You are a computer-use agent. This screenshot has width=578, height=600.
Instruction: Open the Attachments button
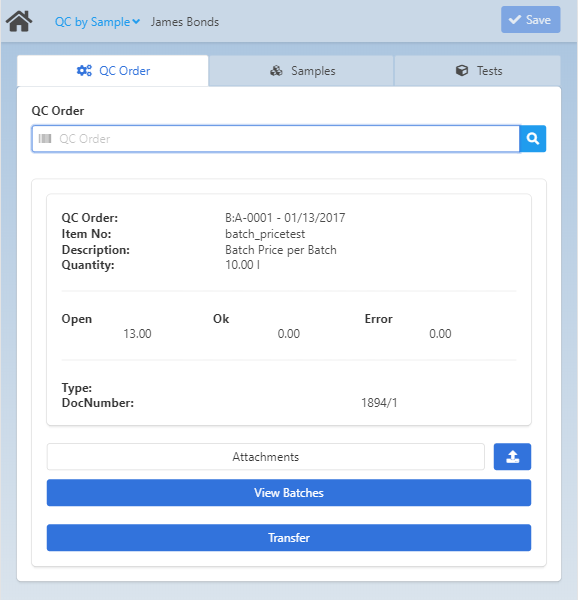[265, 457]
